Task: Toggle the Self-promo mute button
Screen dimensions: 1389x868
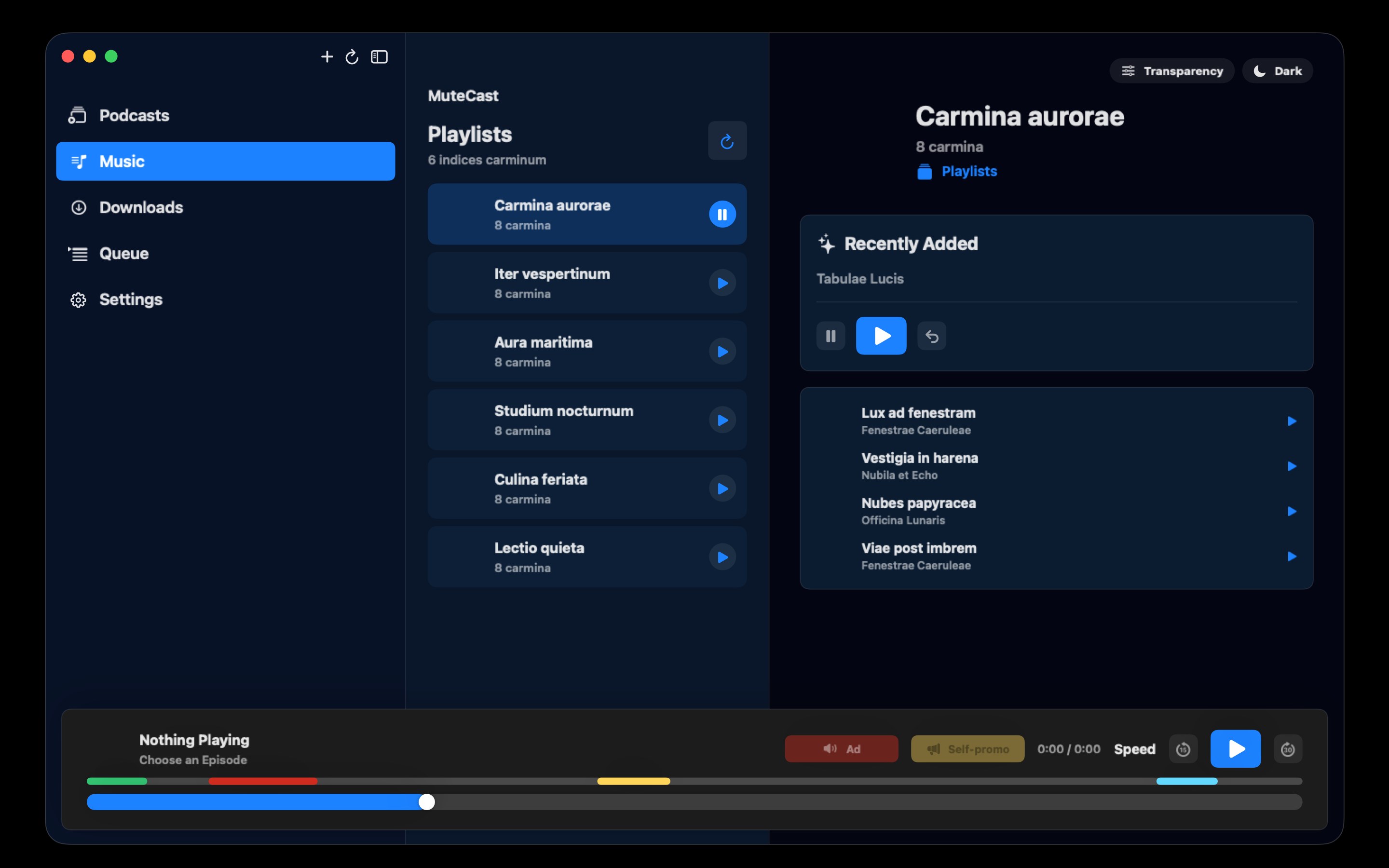Action: tap(967, 748)
